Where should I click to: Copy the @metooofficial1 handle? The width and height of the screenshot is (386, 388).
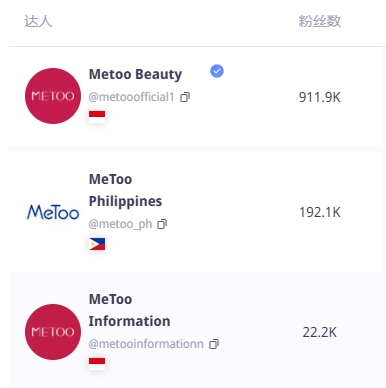[185, 97]
